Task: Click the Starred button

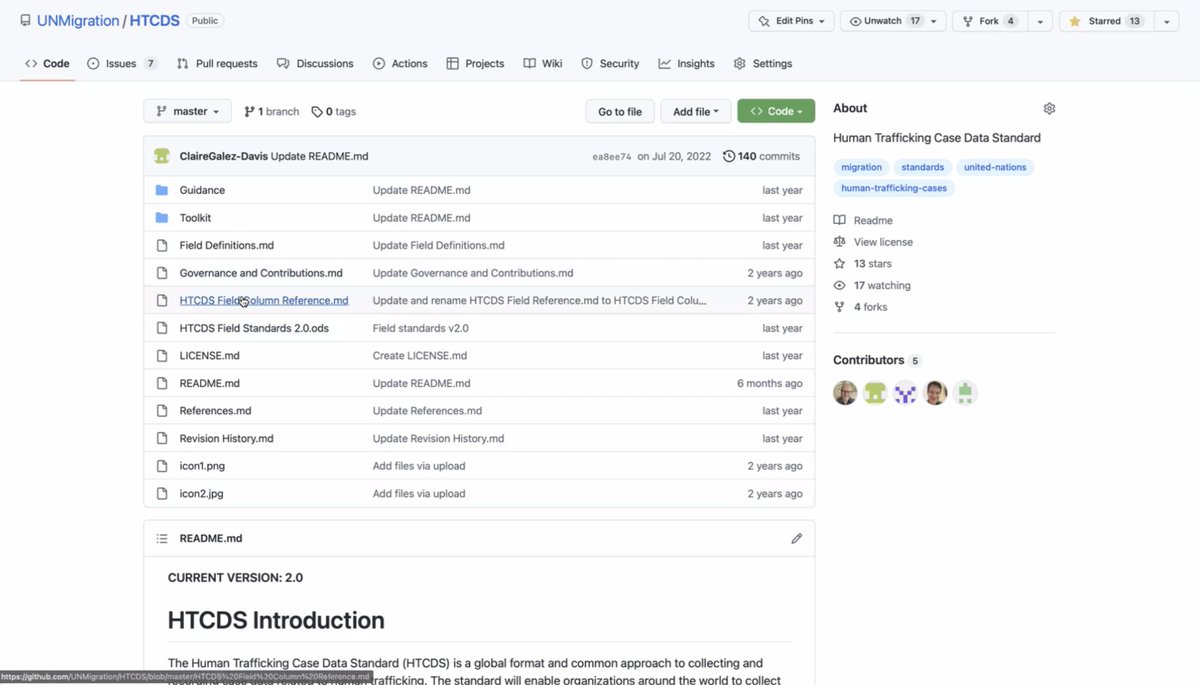Action: (1106, 21)
